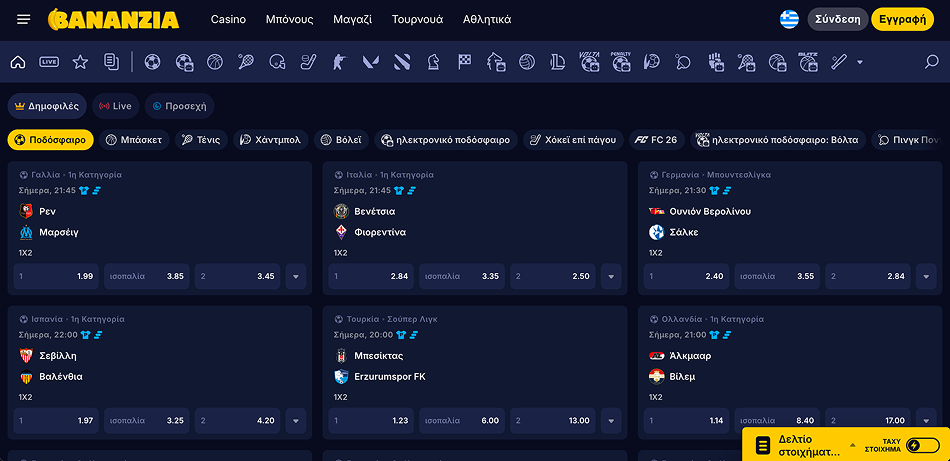
Task: Select the handball sport icon in toolbar
Action: [x=652, y=62]
